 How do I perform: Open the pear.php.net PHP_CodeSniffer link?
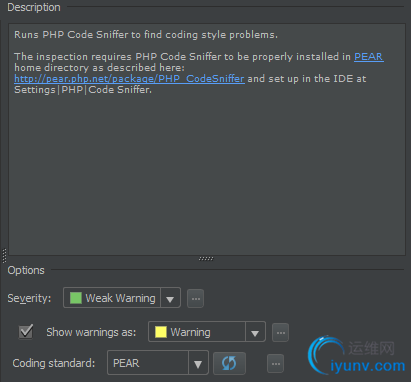pyautogui.click(x=129, y=79)
